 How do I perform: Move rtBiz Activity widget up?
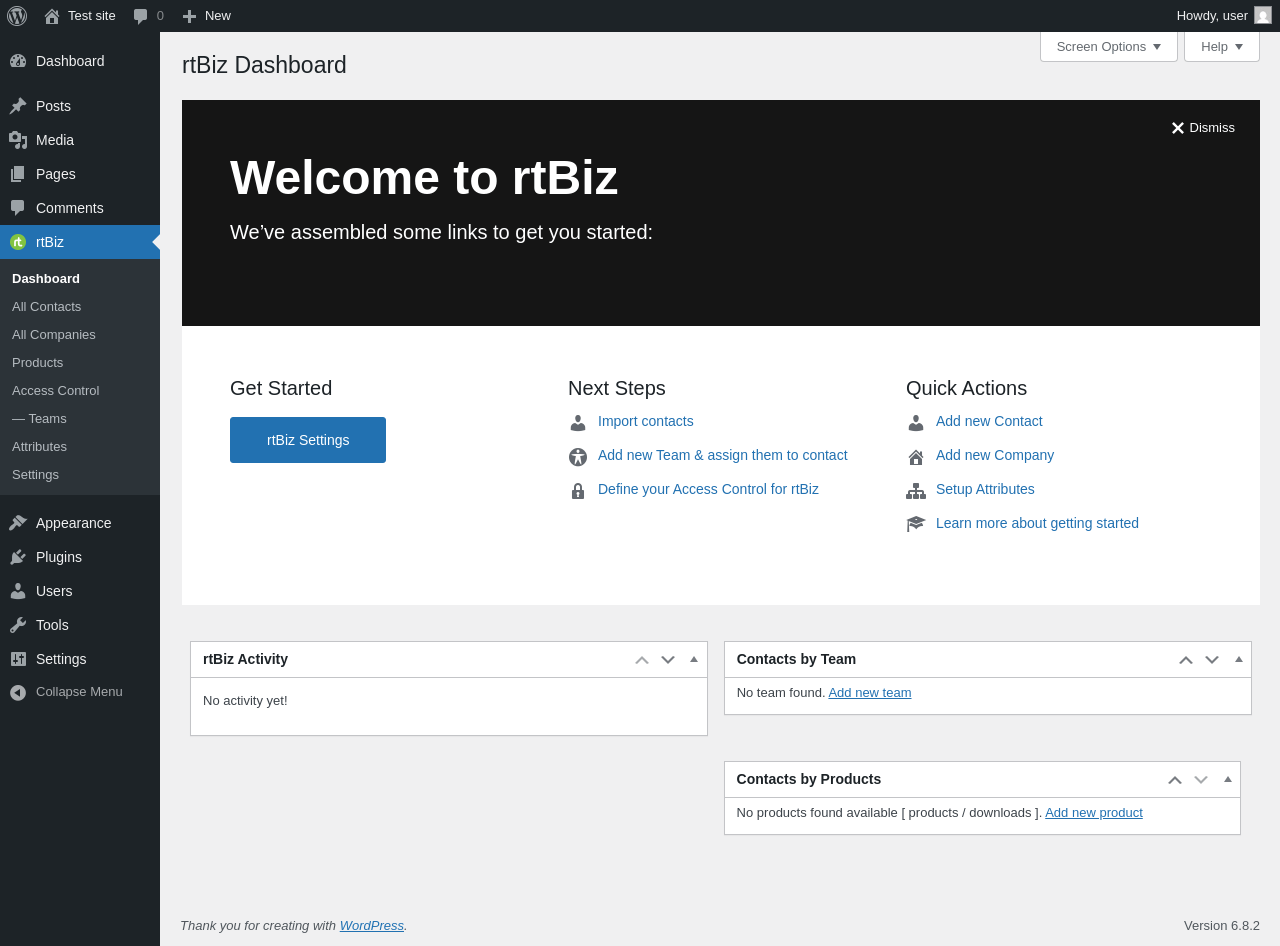642,660
